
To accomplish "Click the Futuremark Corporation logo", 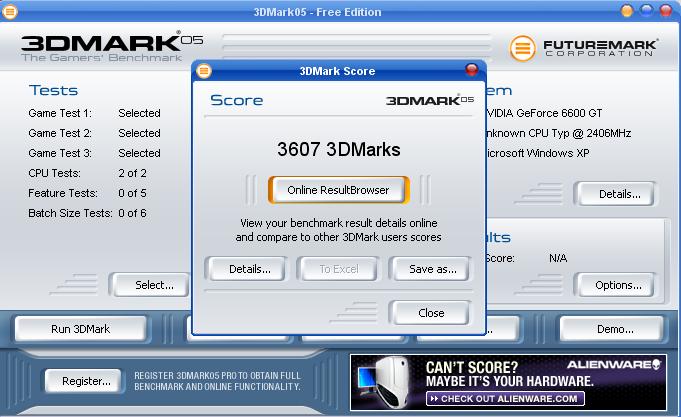I will (x=584, y=48).
